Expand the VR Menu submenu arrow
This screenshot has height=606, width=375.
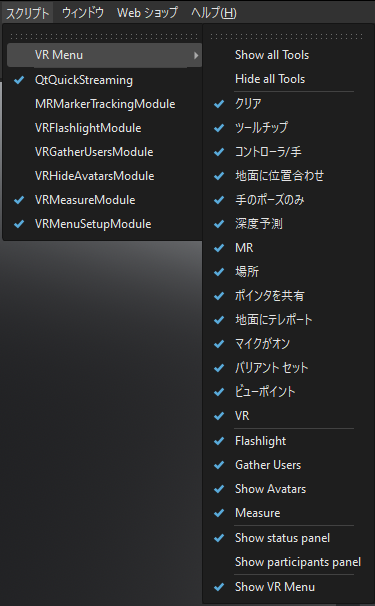tap(196, 55)
